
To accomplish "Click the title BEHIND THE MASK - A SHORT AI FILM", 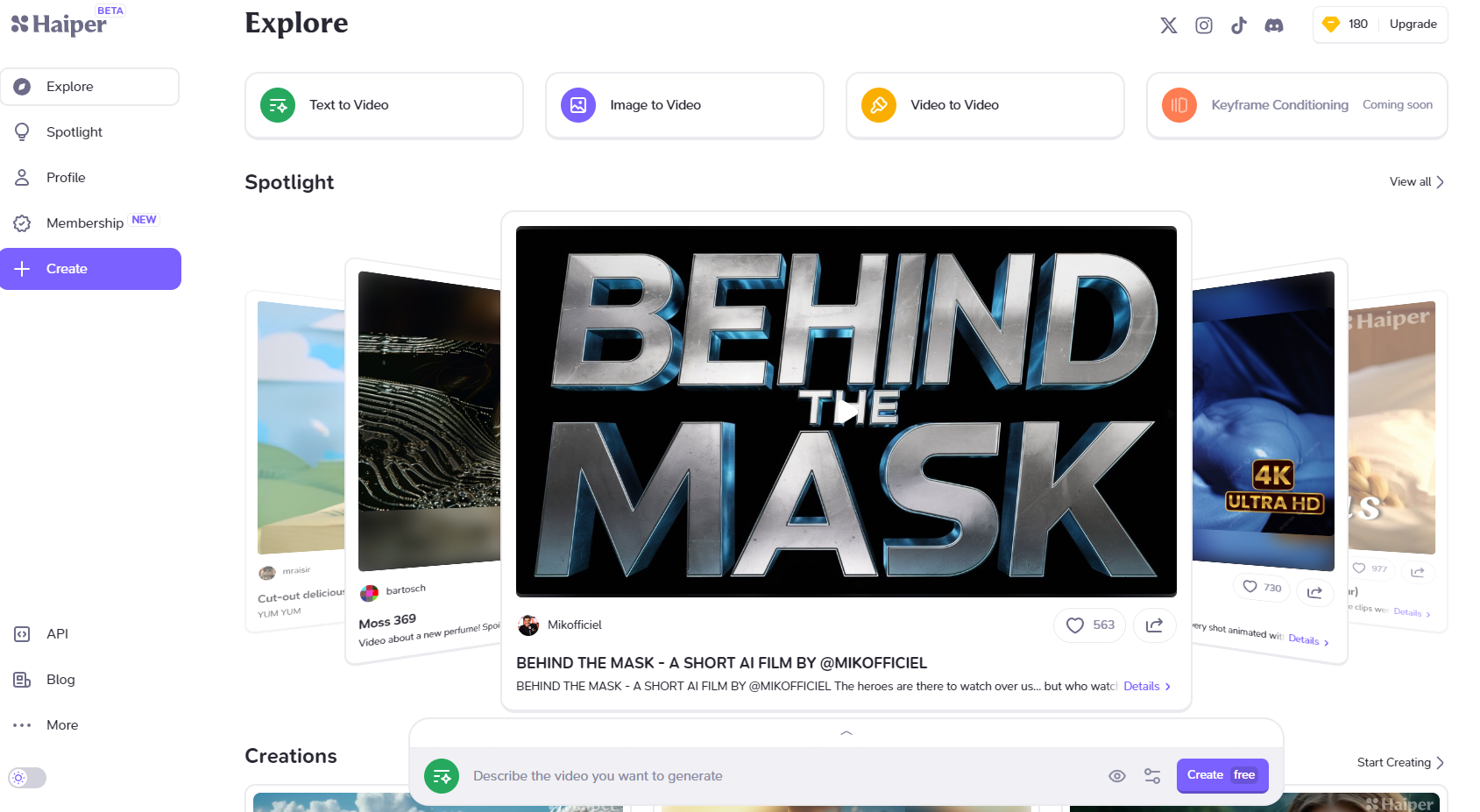I will click(721, 663).
